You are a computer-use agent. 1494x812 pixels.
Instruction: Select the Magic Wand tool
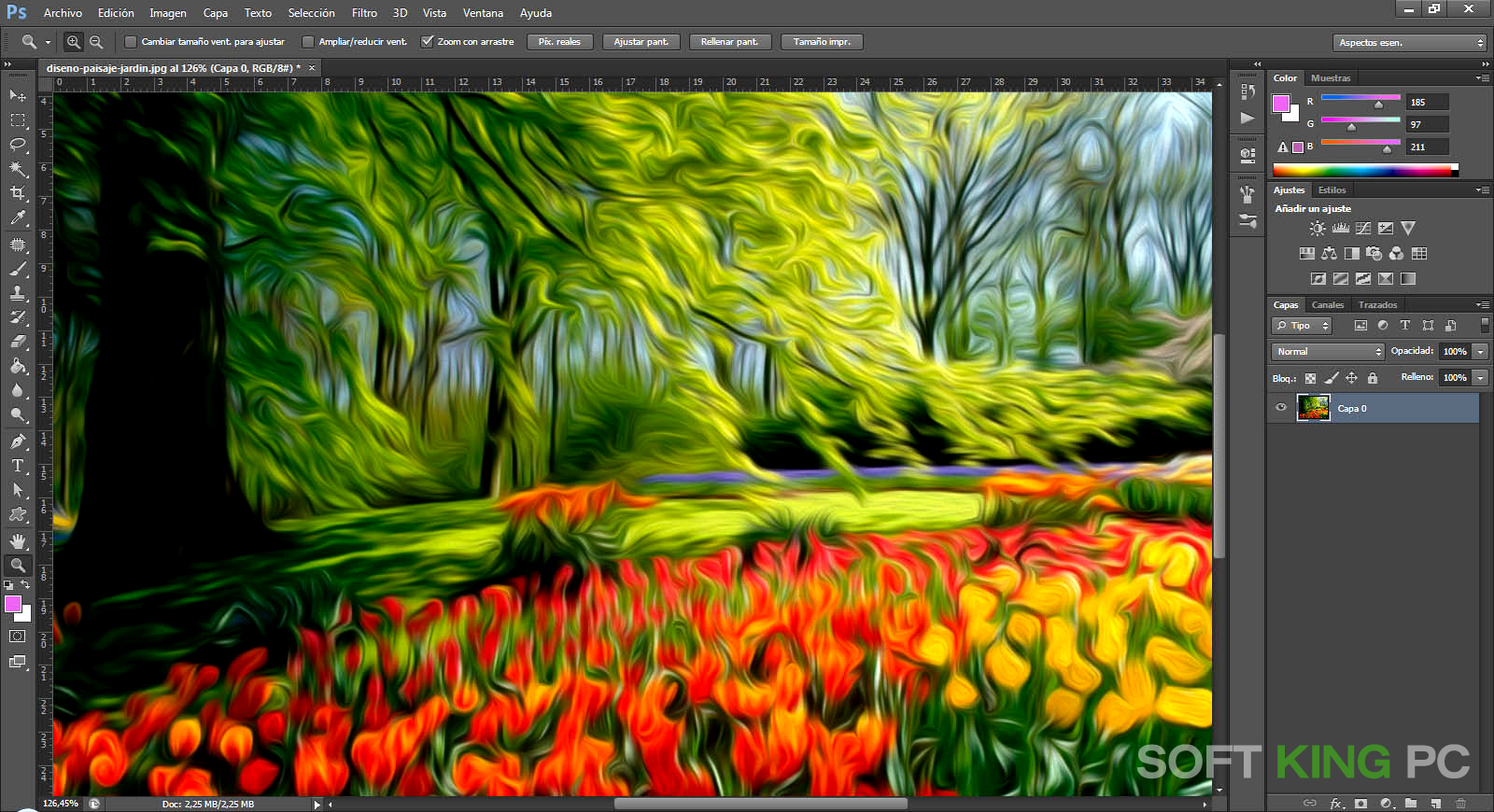[18, 169]
